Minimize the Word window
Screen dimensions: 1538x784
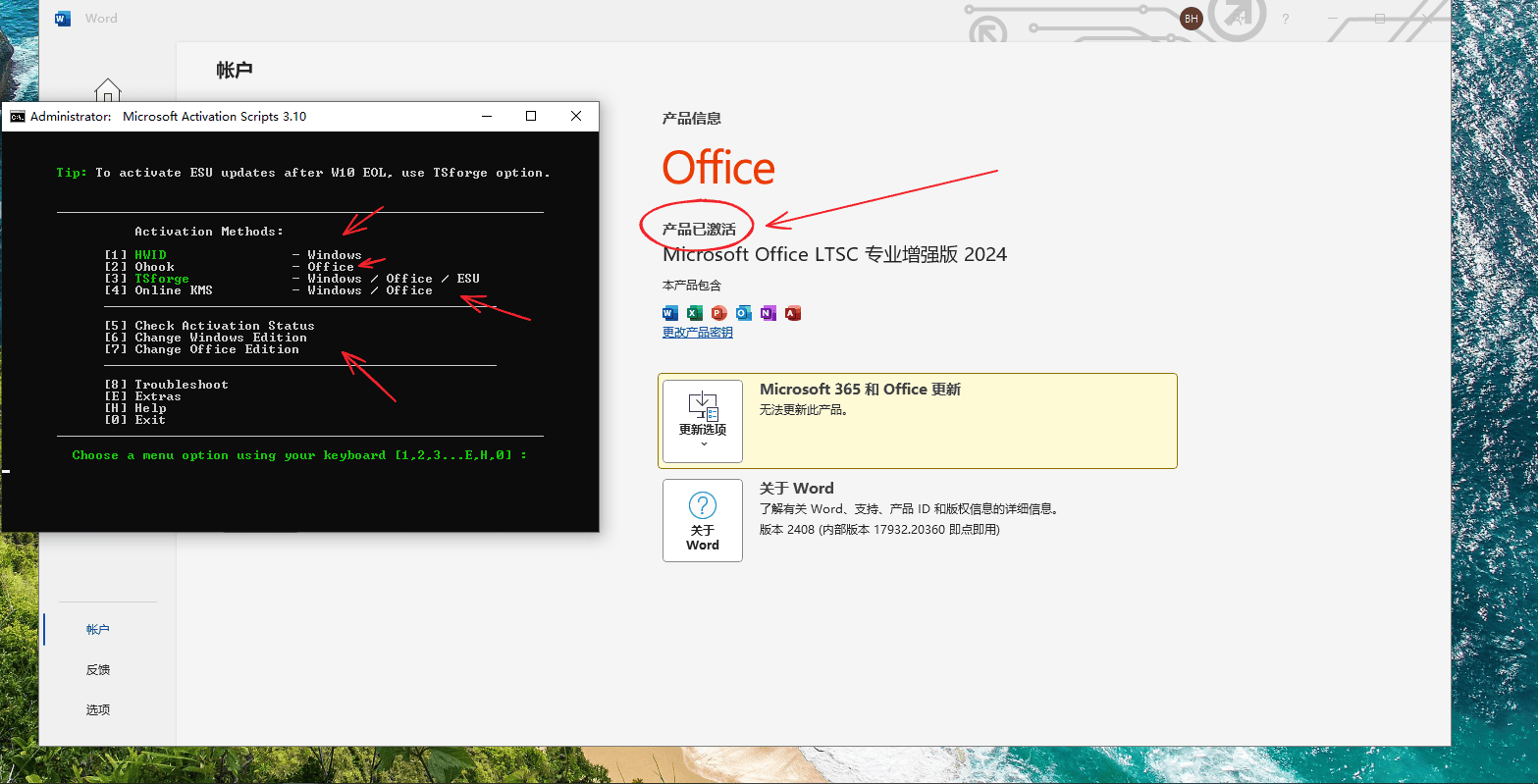point(1332,19)
